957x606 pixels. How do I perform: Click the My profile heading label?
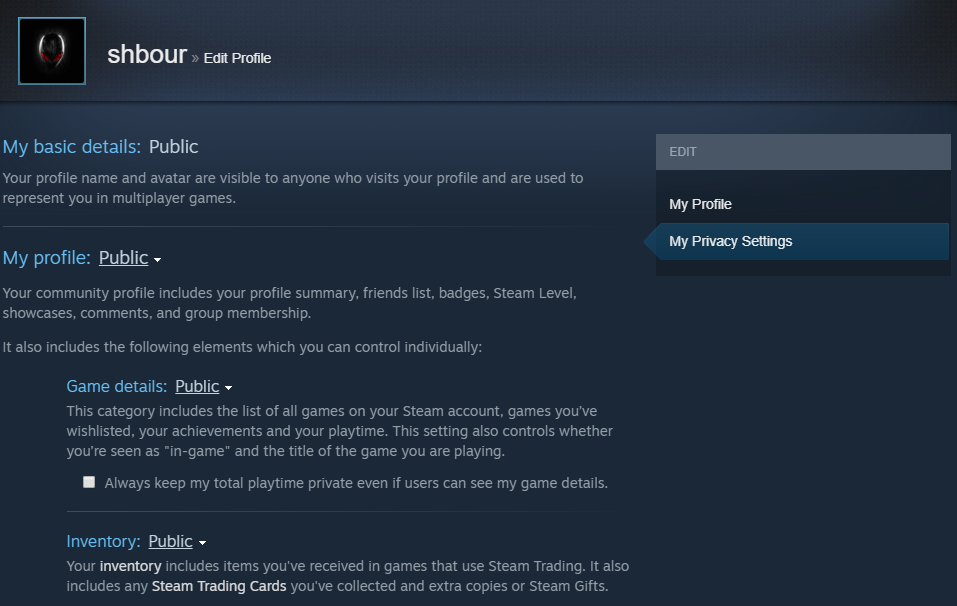pyautogui.click(x=46, y=258)
